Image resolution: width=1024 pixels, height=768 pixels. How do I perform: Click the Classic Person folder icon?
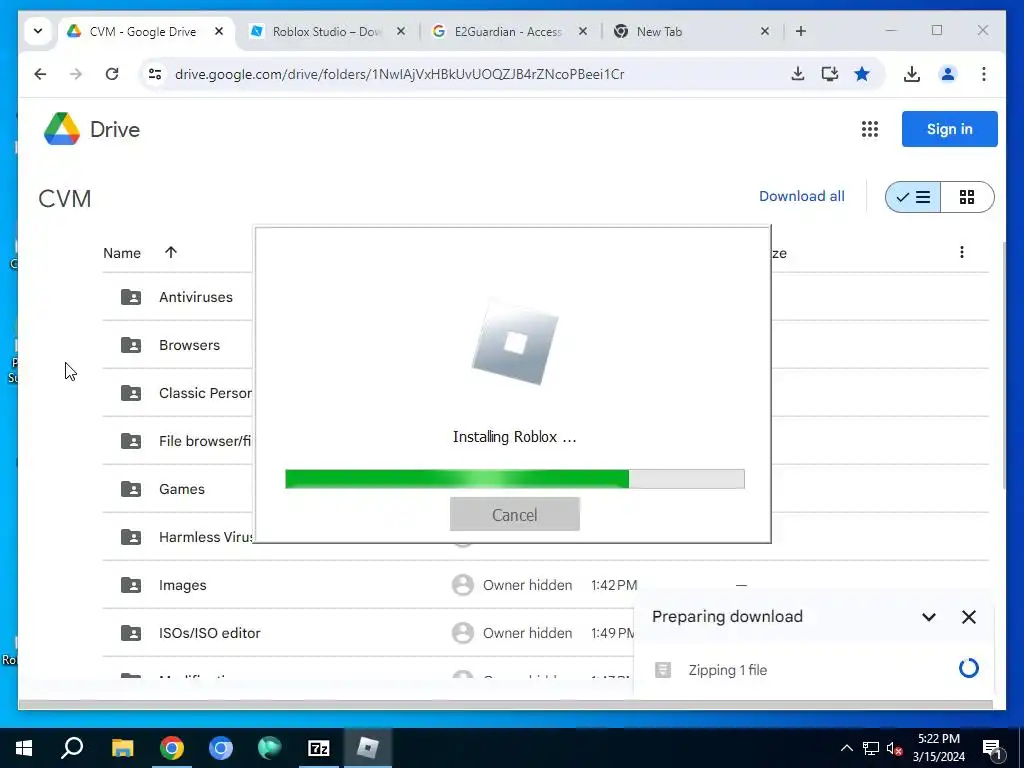[x=131, y=393]
